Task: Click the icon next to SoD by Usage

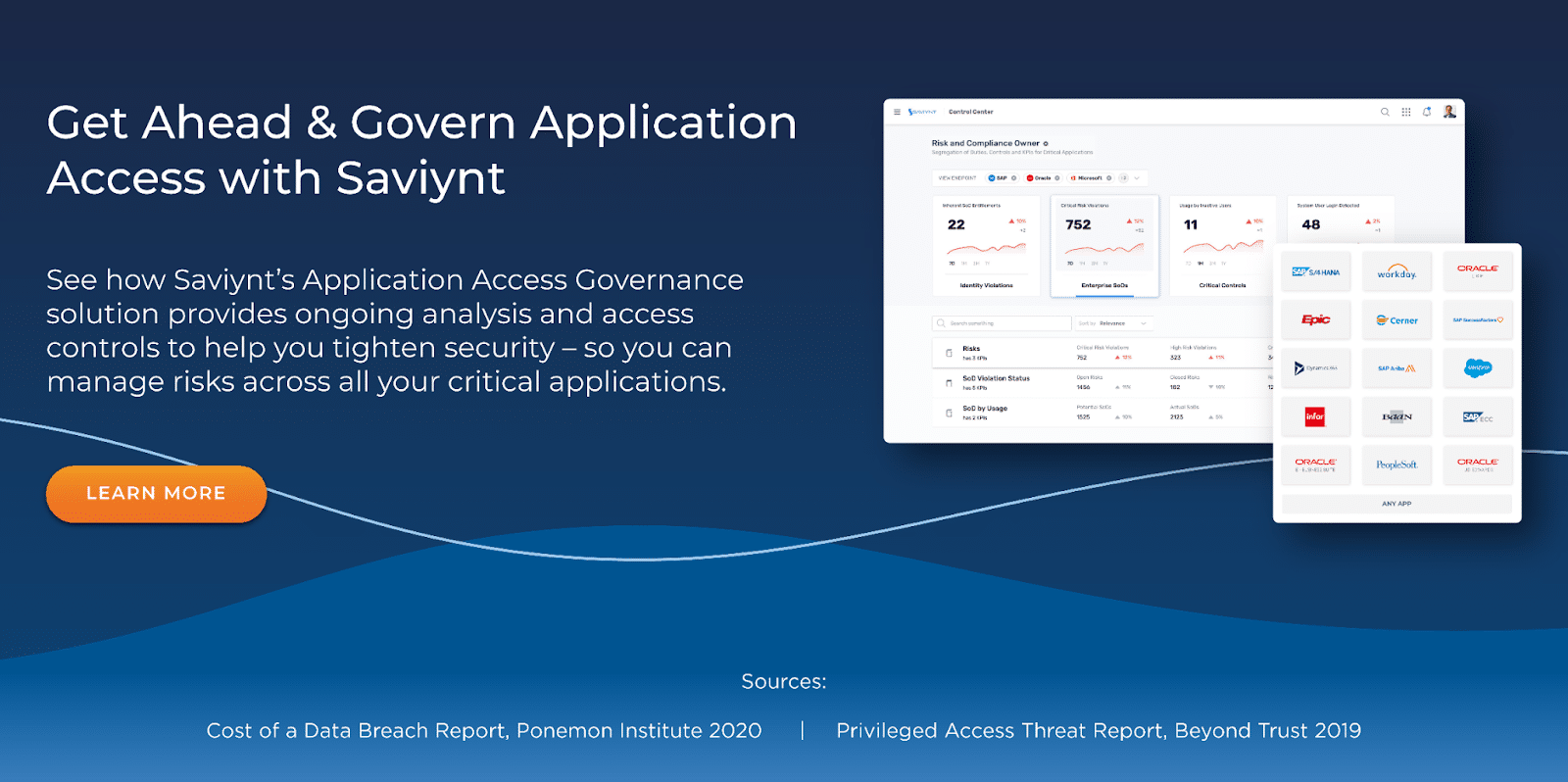Action: tap(949, 413)
